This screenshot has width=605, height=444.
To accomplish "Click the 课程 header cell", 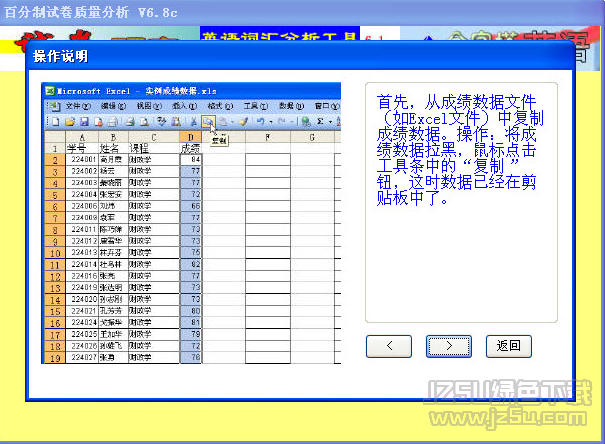I will click(x=154, y=148).
